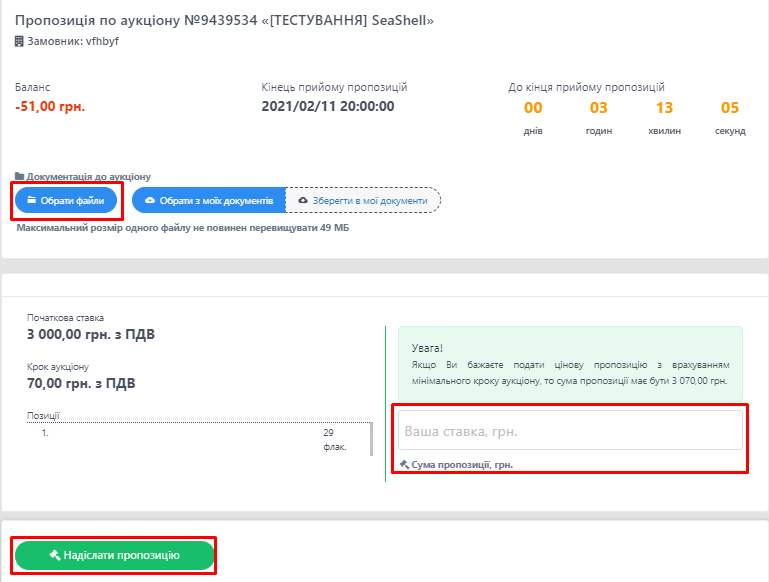
Task: Click the cloud icon in Зберегти в мої документи
Action: pos(302,201)
